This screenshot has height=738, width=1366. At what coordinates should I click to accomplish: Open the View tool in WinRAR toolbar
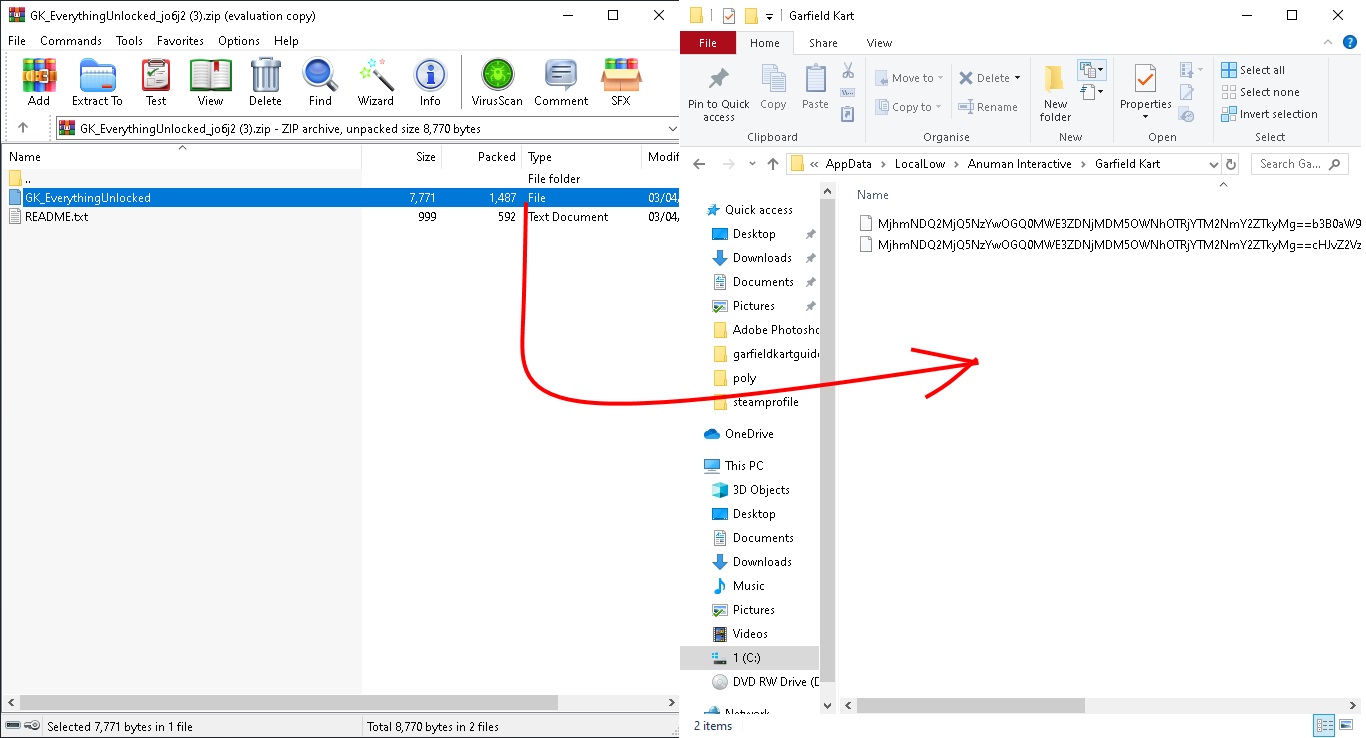[210, 82]
